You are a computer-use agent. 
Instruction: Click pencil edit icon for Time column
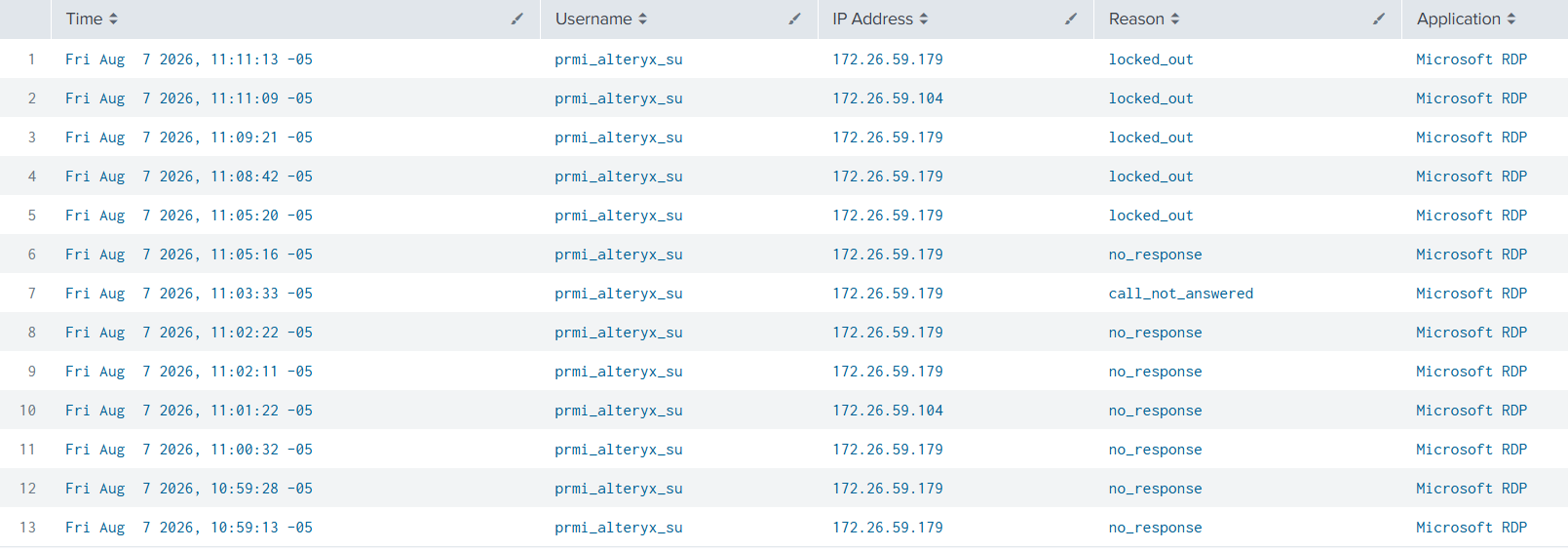click(517, 19)
